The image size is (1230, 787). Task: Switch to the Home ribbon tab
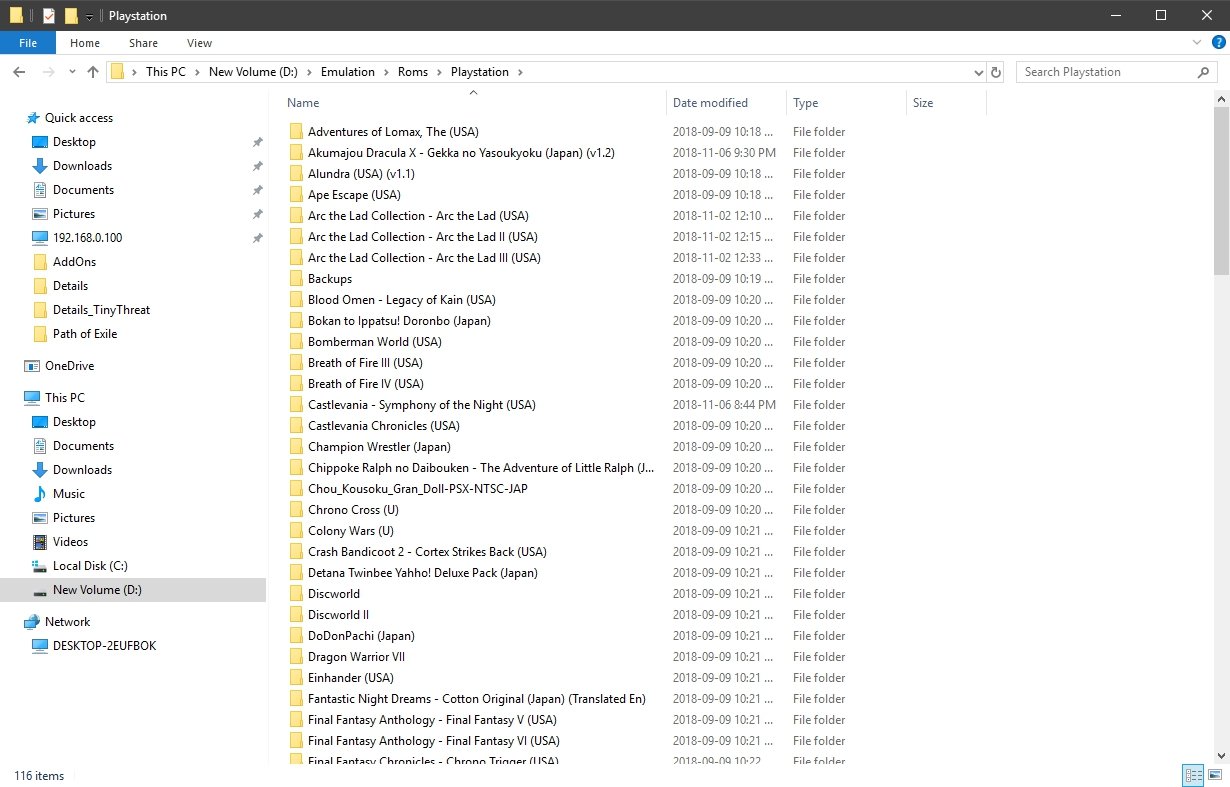85,43
